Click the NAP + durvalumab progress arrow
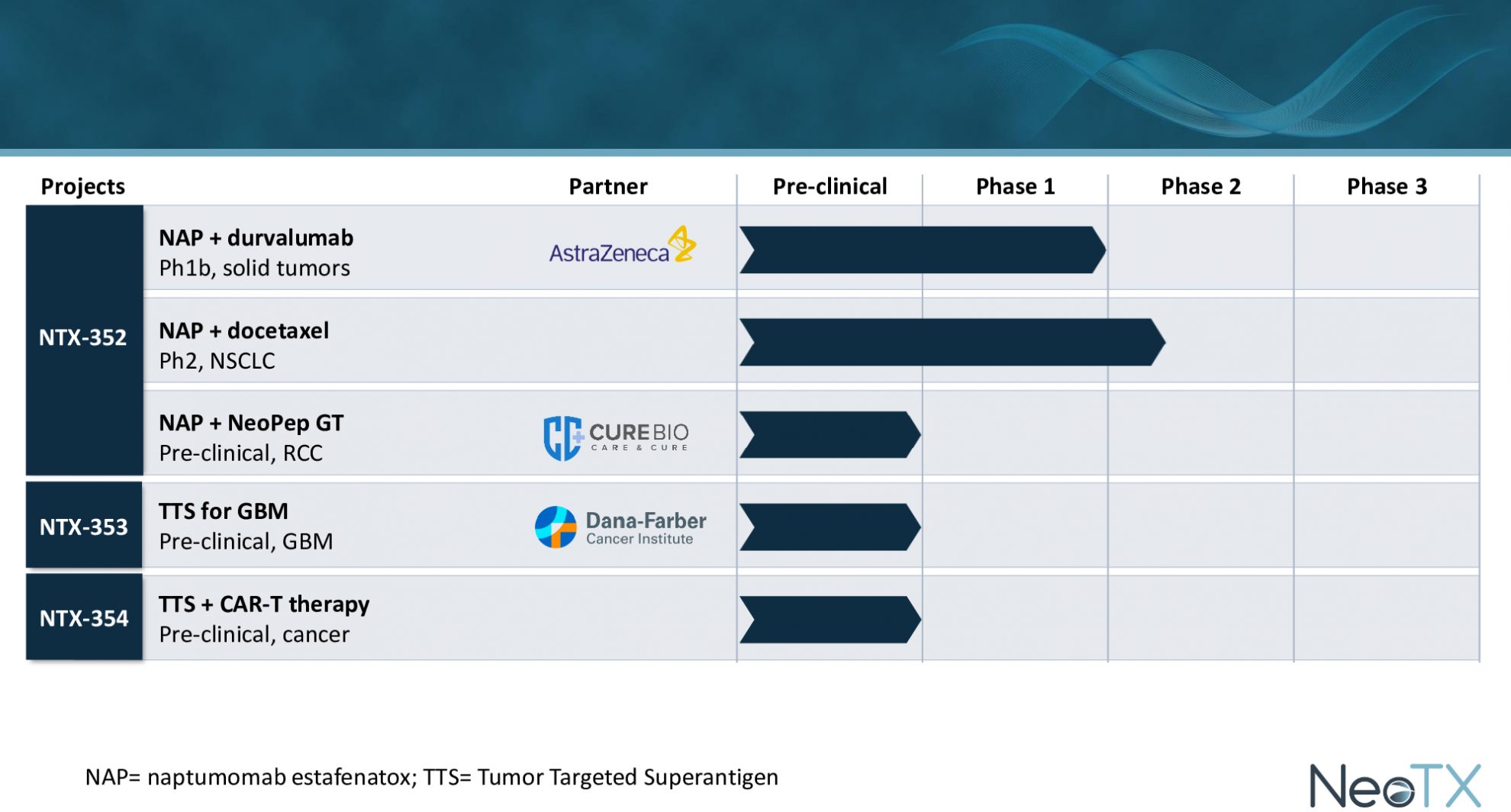1511x812 pixels. pyautogui.click(x=922, y=250)
